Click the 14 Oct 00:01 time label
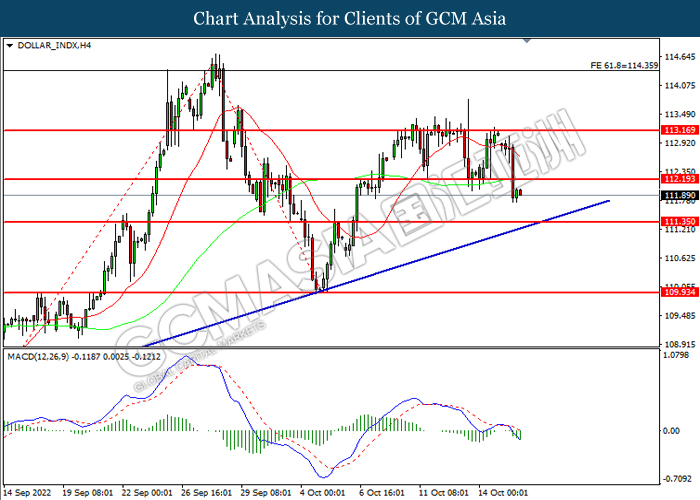The height and width of the screenshot is (500, 700). pos(504,493)
